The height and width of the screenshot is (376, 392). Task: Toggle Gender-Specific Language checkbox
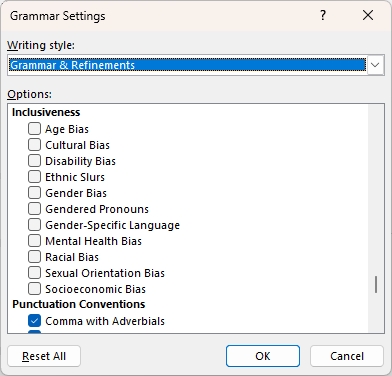[x=34, y=225]
